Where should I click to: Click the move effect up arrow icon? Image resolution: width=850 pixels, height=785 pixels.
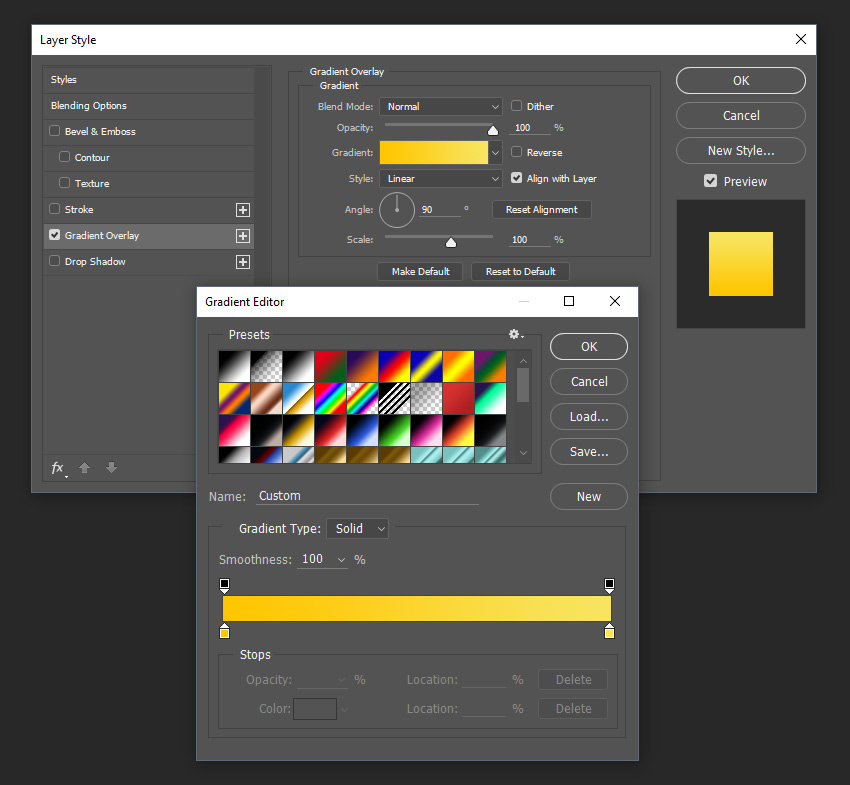(x=85, y=468)
